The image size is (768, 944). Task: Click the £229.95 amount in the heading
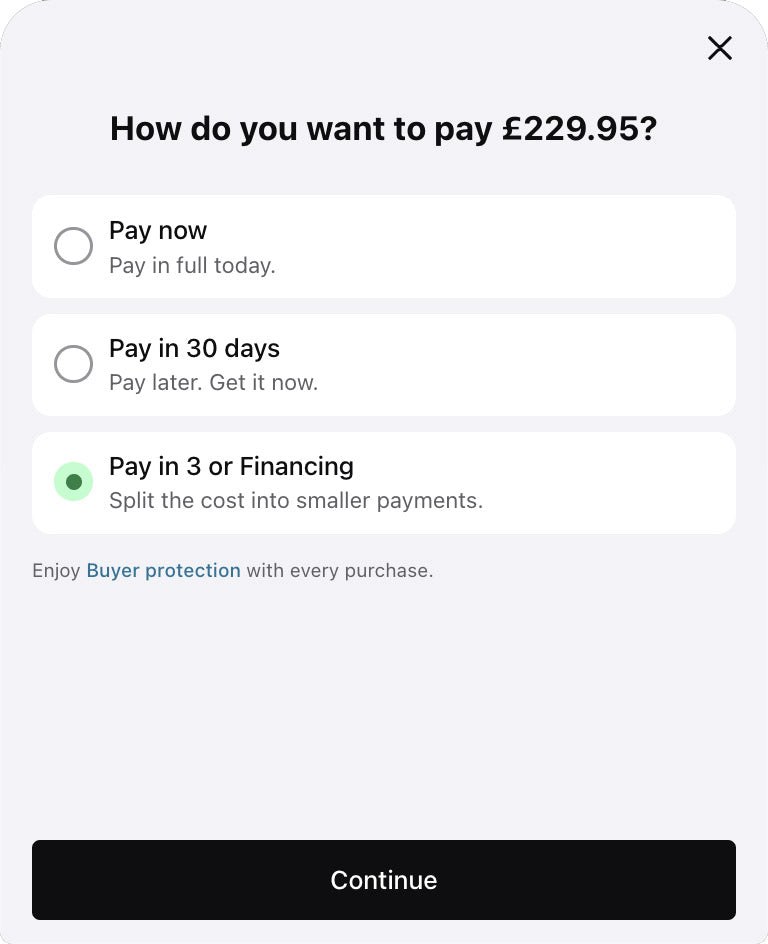tap(570, 129)
